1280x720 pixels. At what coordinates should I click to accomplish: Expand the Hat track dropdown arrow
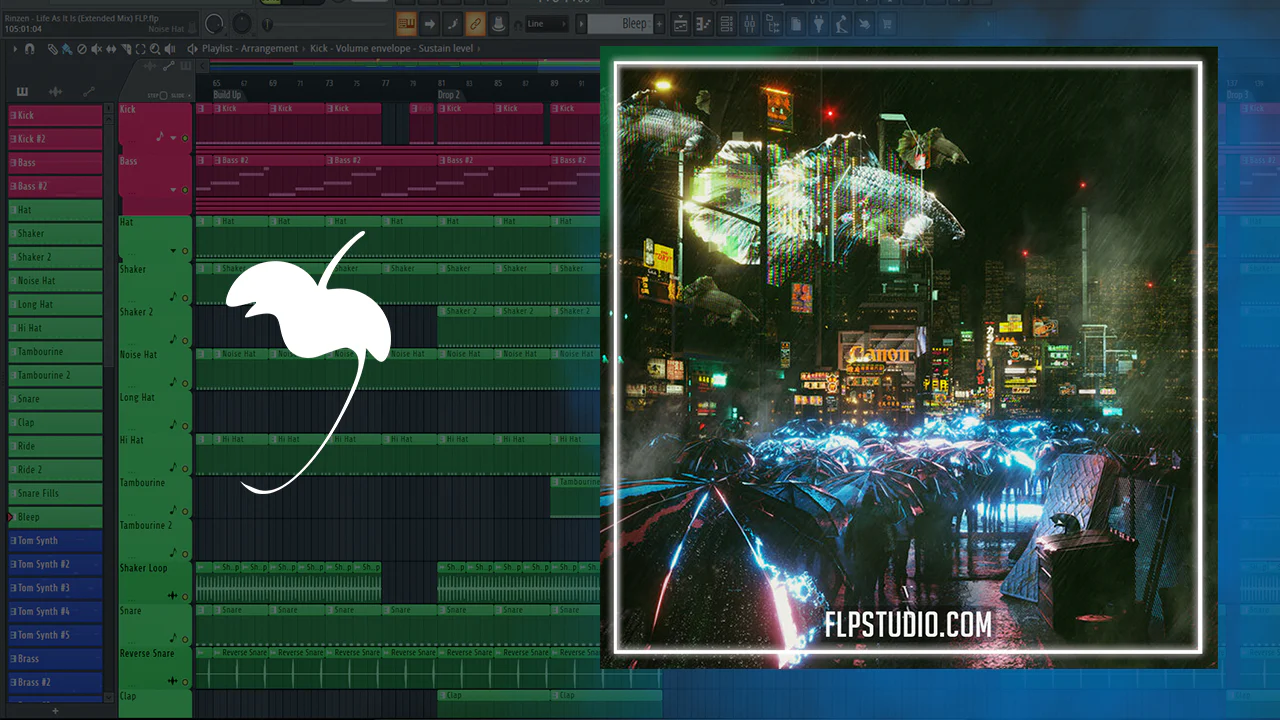[x=173, y=251]
